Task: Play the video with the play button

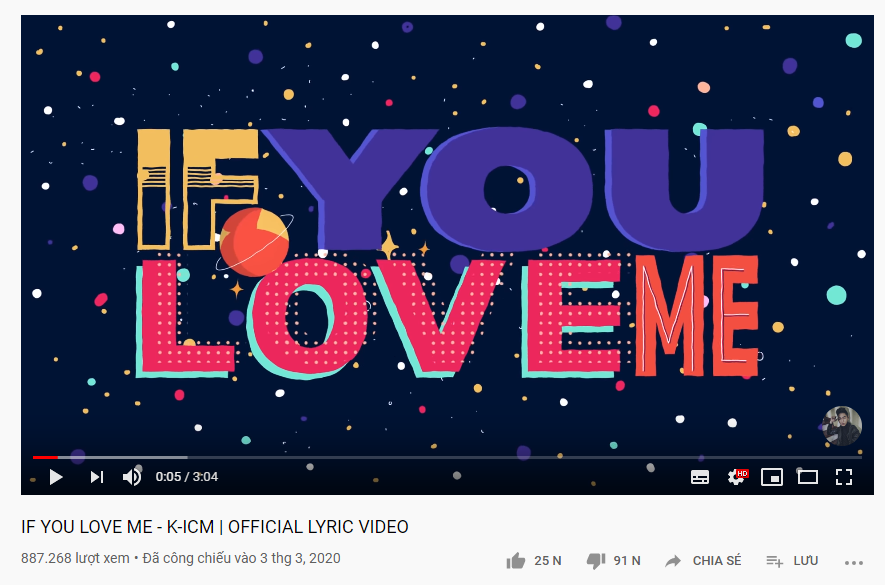Action: tap(55, 477)
